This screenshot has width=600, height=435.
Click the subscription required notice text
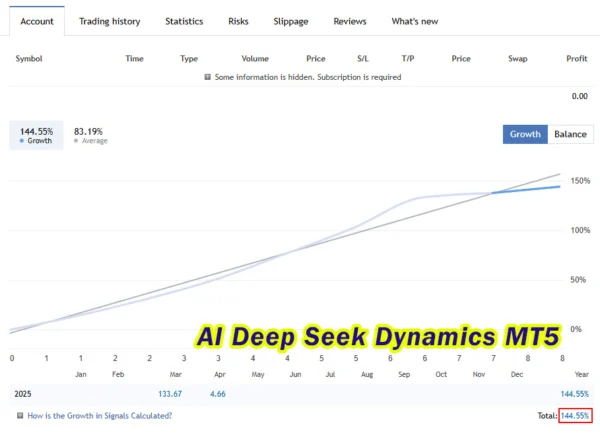tap(308, 77)
